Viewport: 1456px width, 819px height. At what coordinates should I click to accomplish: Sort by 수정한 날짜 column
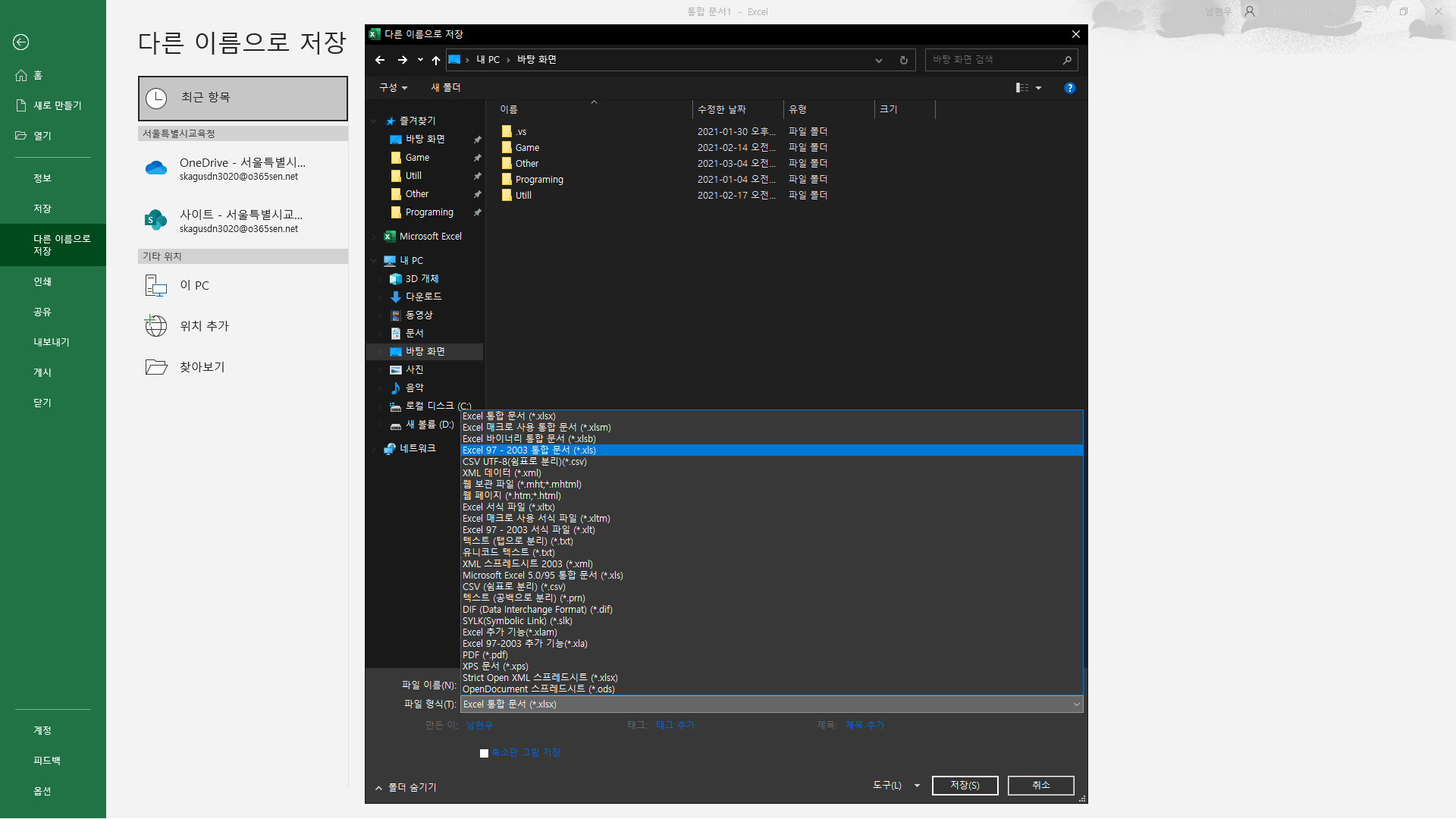tap(738, 110)
